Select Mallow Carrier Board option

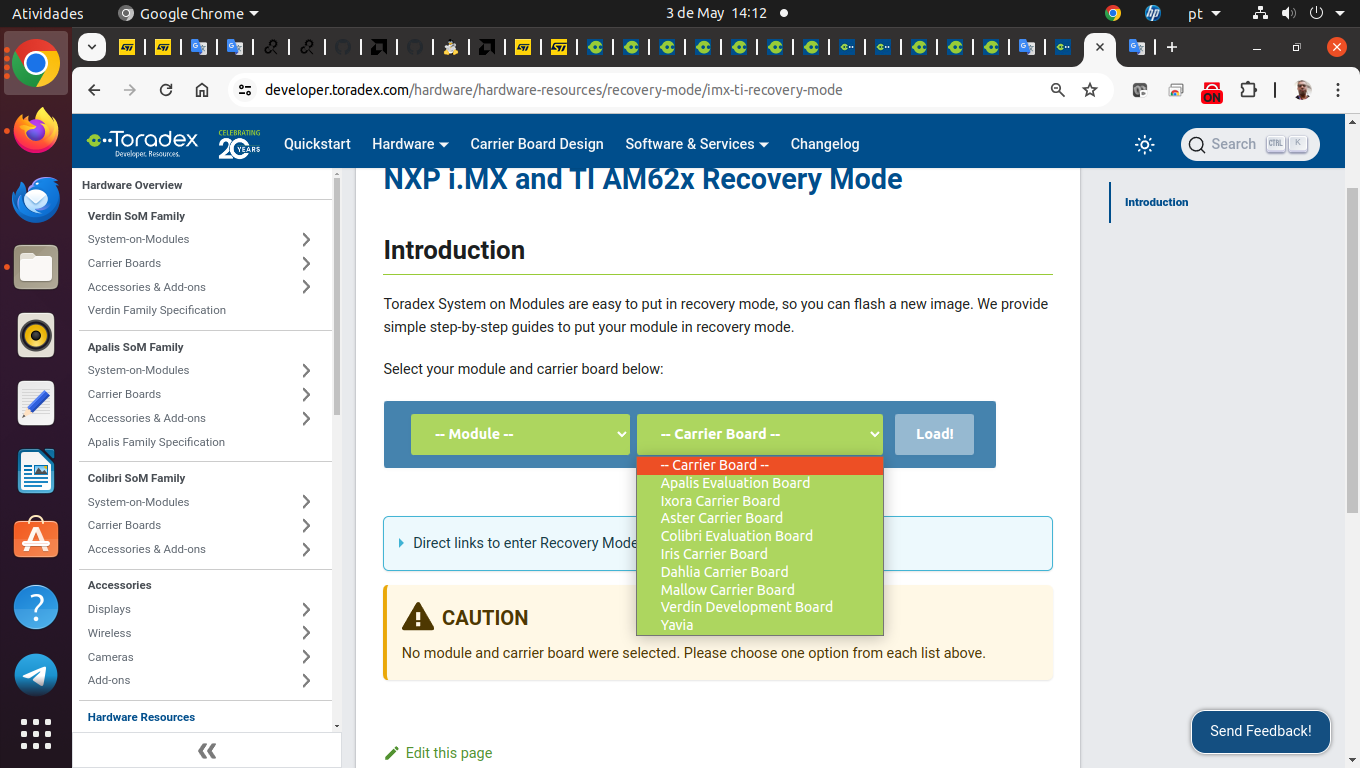pos(760,590)
